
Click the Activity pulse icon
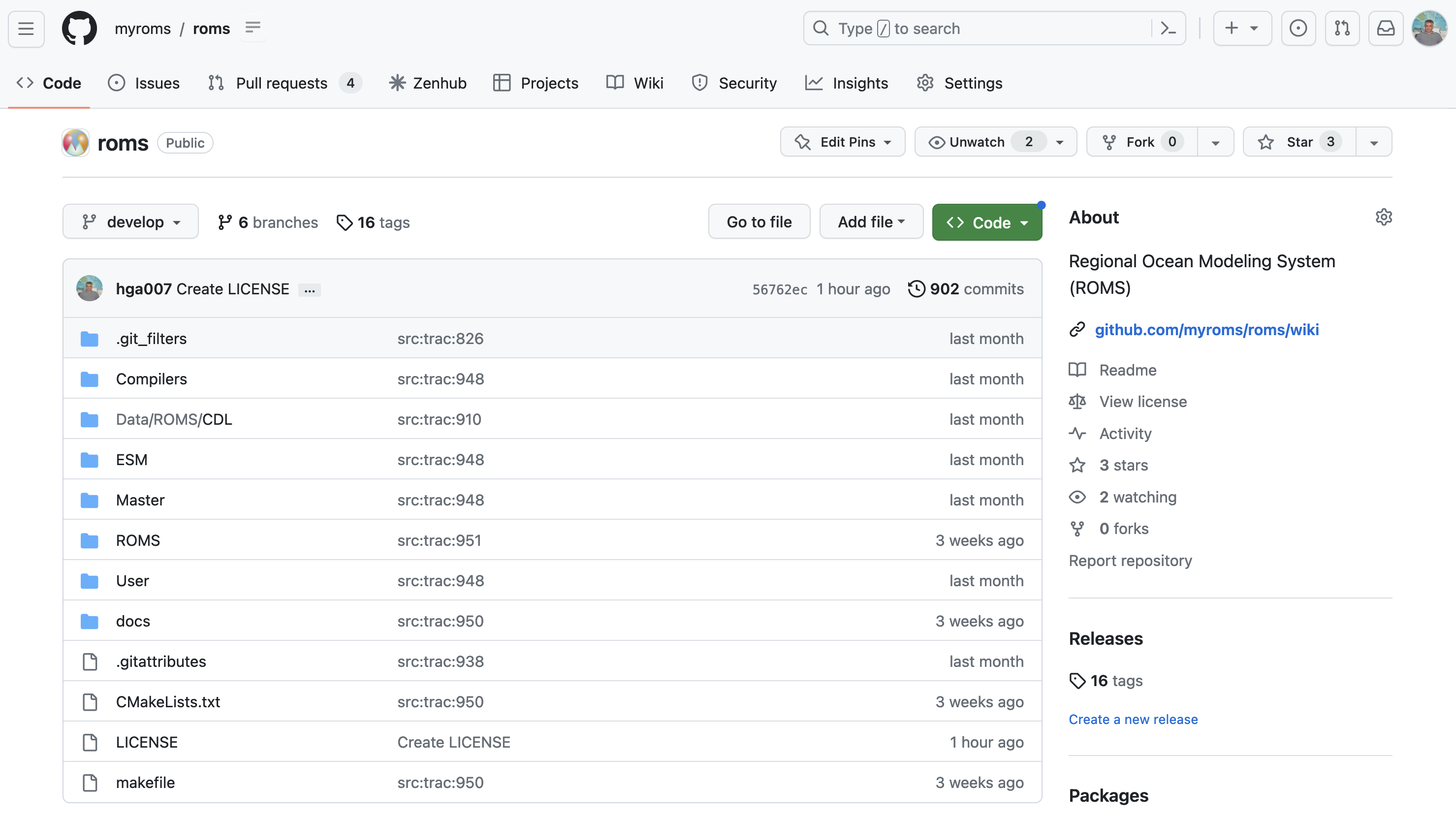coord(1077,434)
